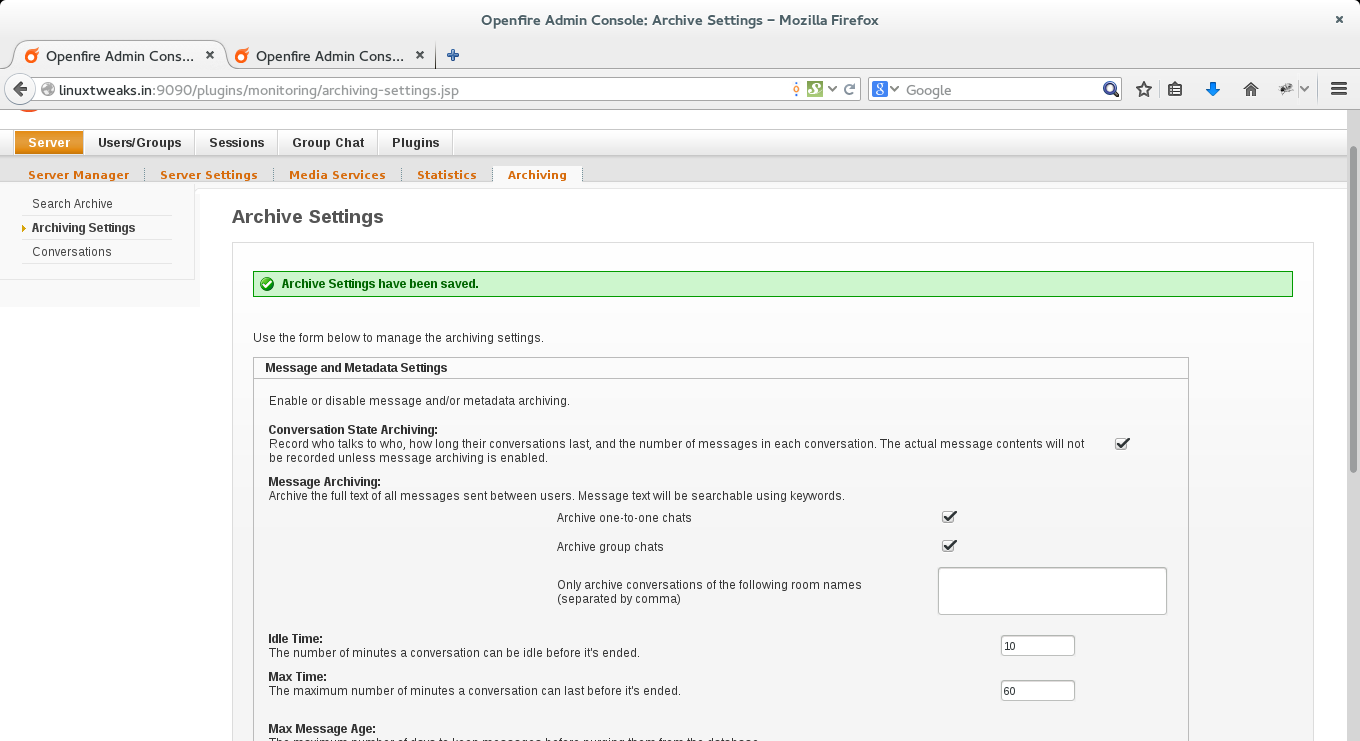Image resolution: width=1360 pixels, height=741 pixels.
Task: Go to Statistics sub-tab
Action: coord(447,175)
